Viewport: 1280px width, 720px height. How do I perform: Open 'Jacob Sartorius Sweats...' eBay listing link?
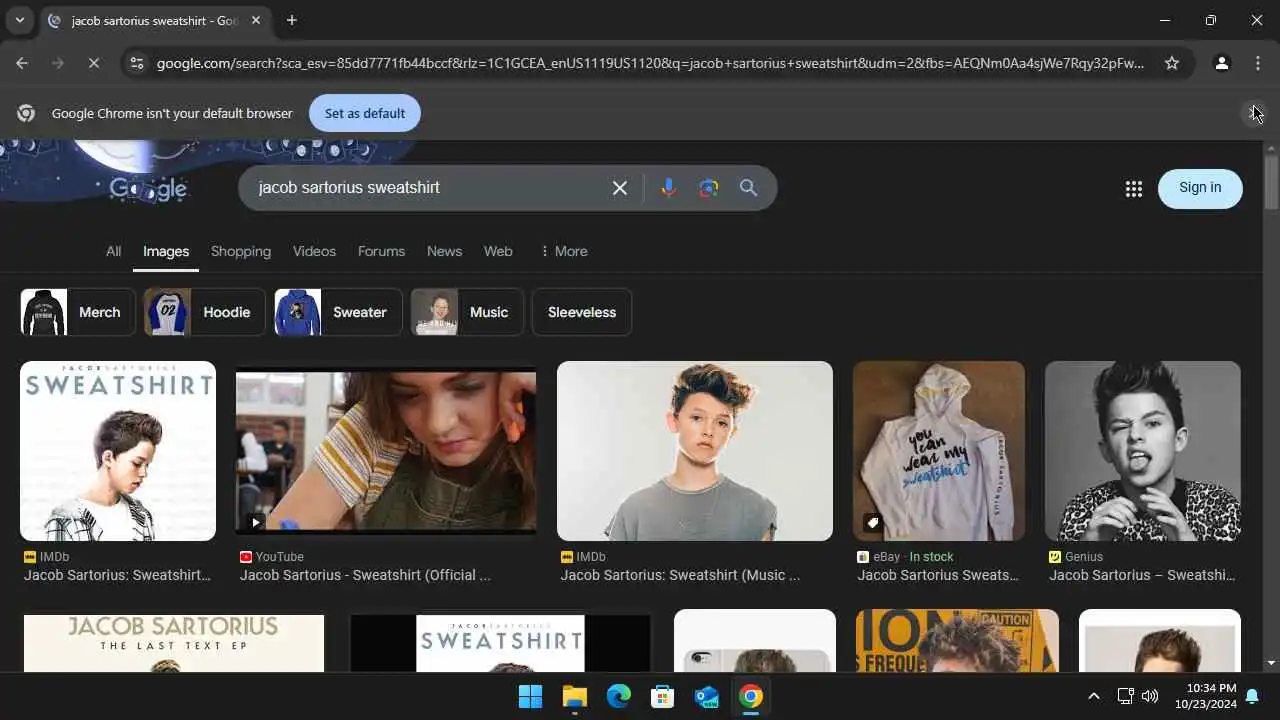(938, 575)
